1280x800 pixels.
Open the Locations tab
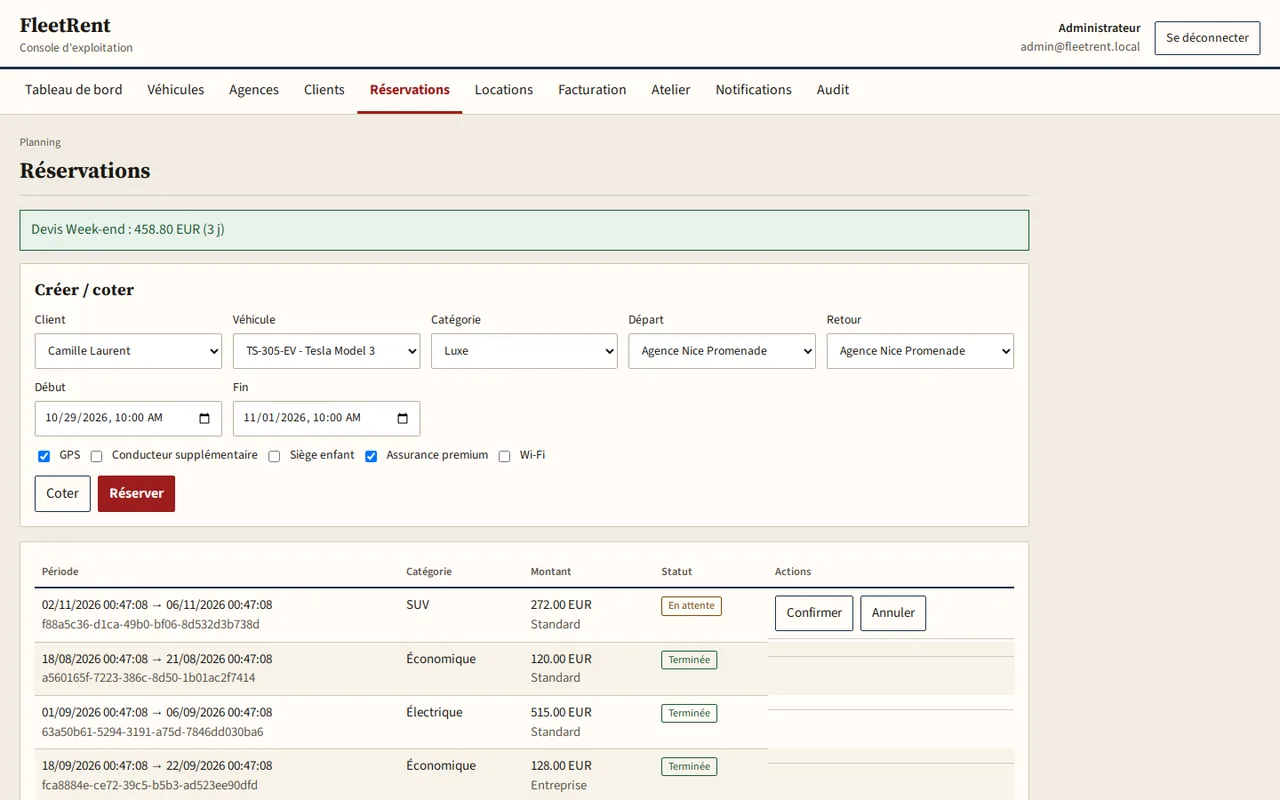504,90
